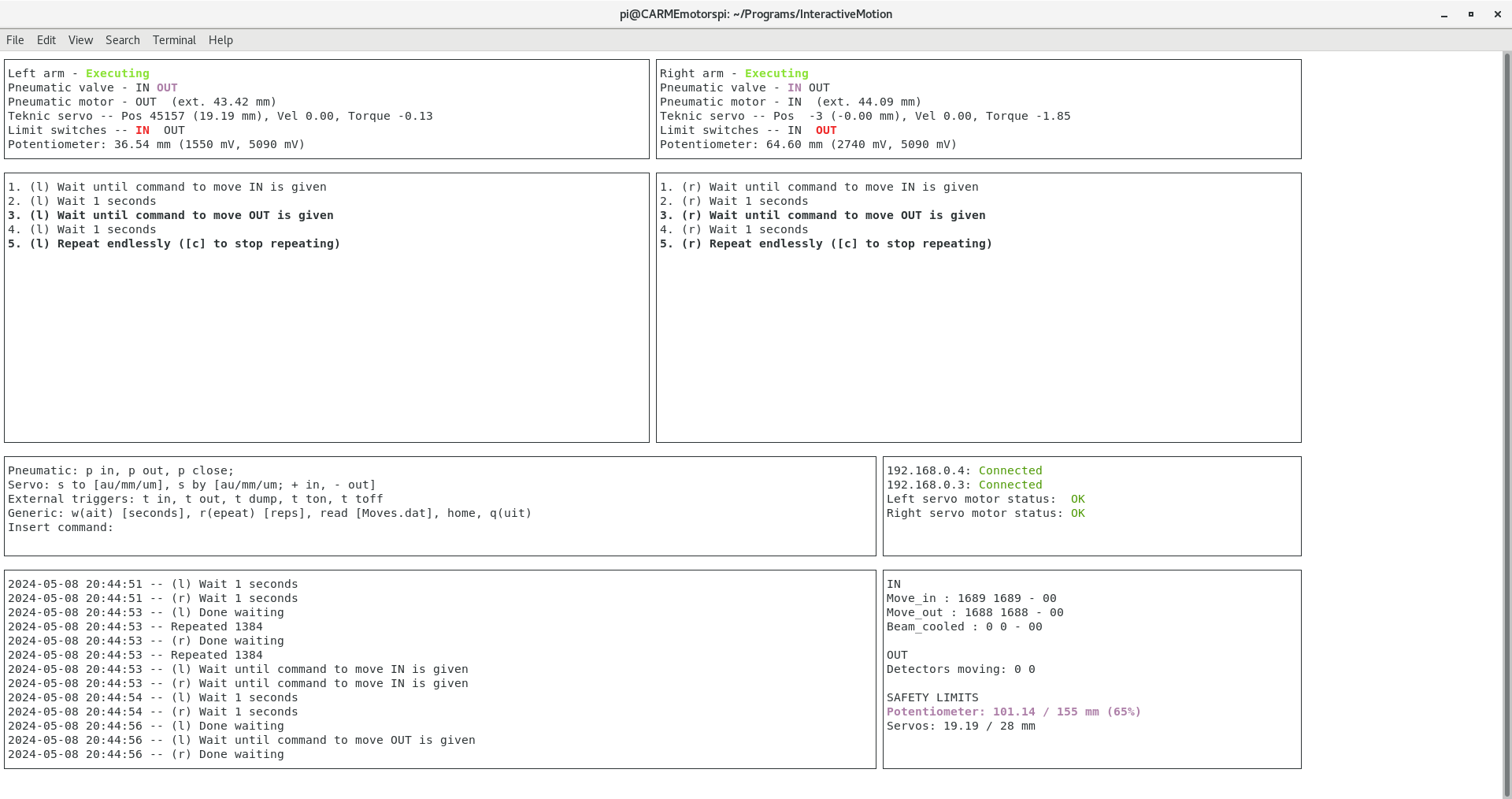Click the red 'IN' left limit switch indicator
Screen dimensions: 1512x799
143,131
